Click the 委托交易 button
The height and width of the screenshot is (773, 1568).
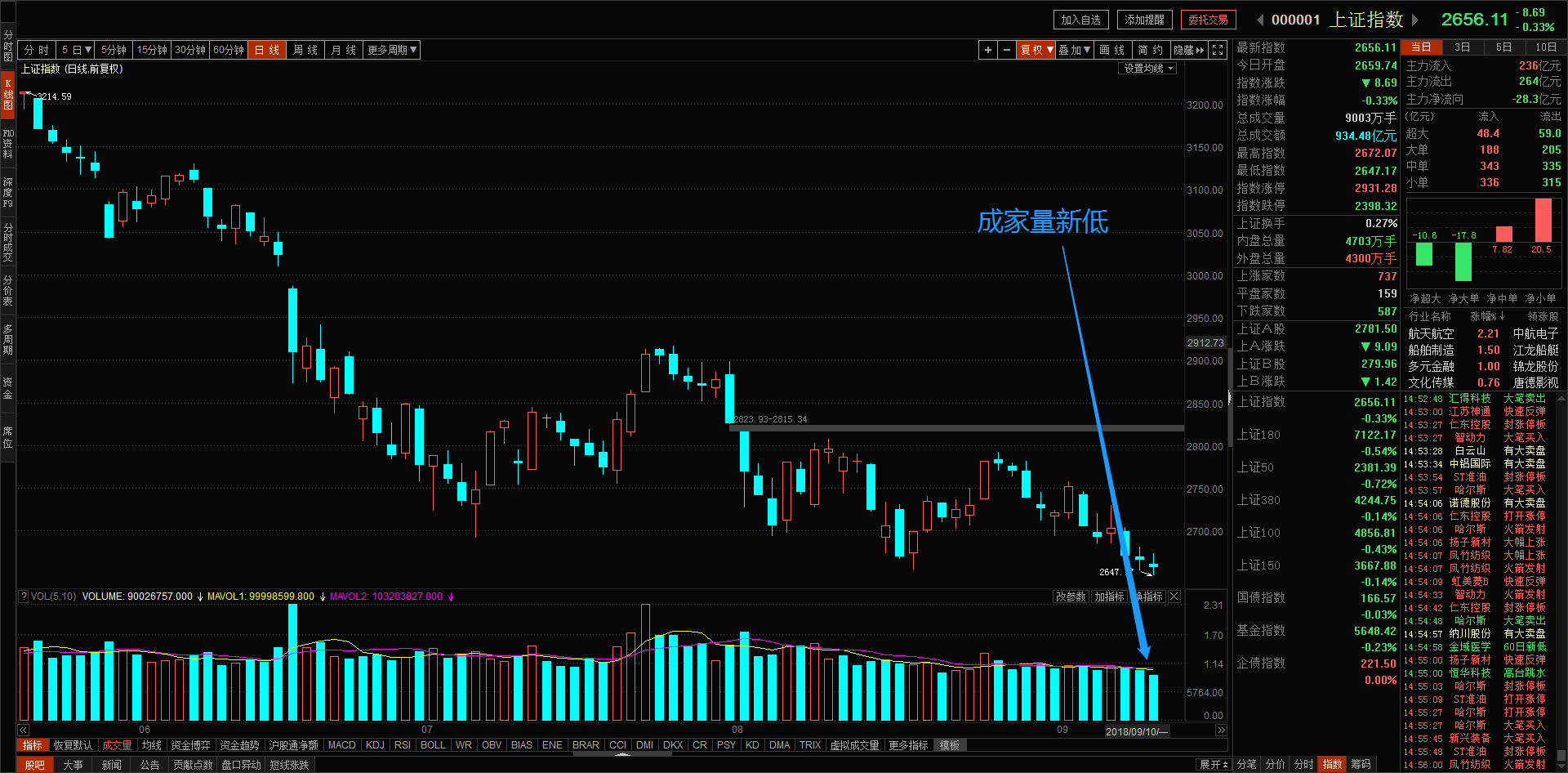pos(1208,20)
